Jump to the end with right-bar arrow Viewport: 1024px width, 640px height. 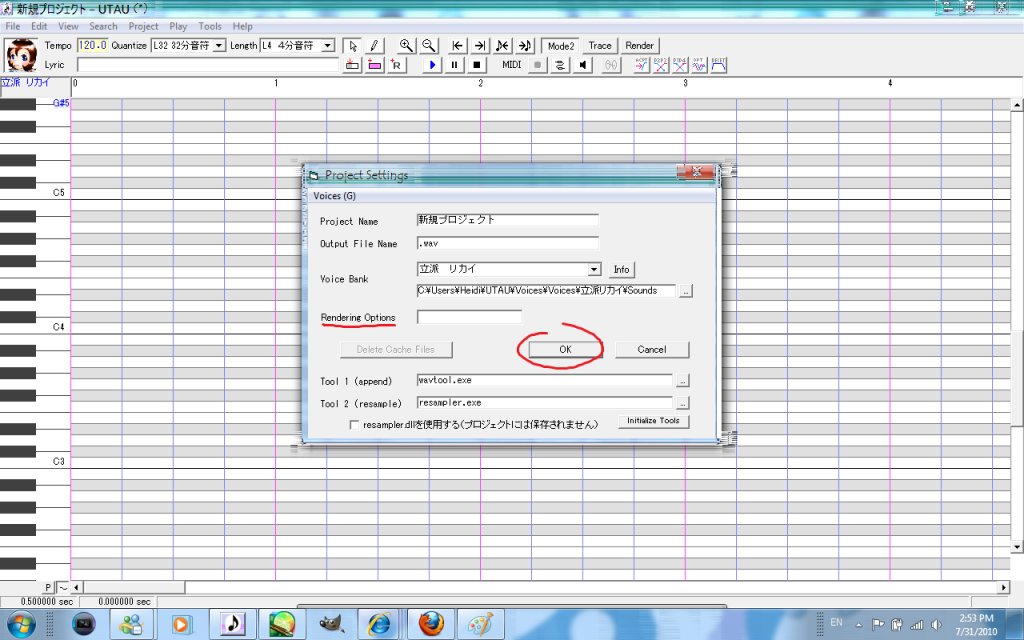coord(480,46)
